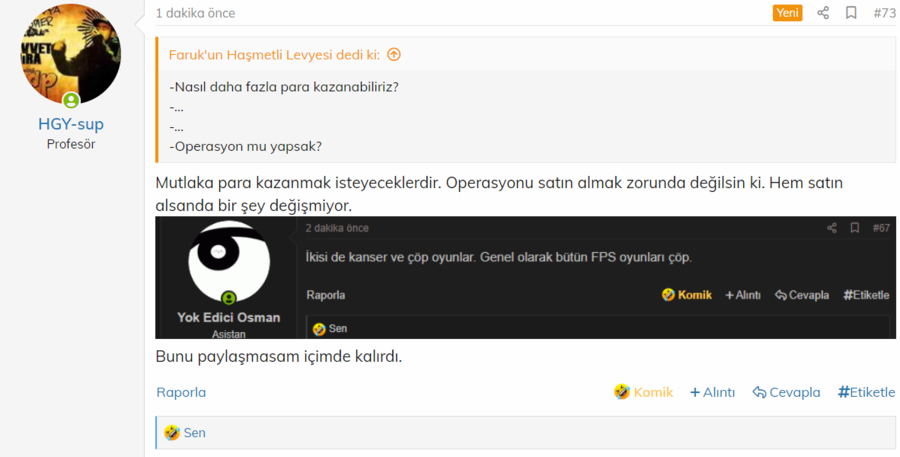This screenshot has height=457, width=900.
Task: Report the post using Raporla
Action: pos(181,392)
